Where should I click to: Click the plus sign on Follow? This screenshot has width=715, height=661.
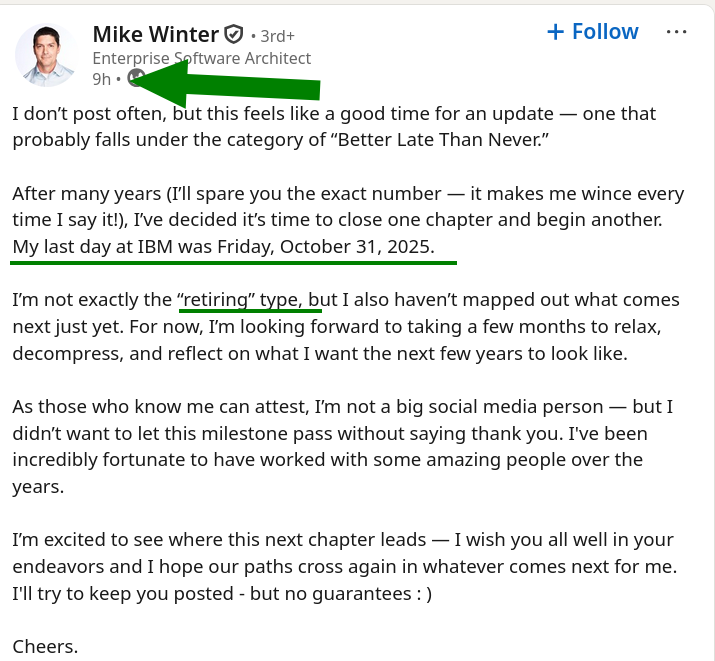[x=556, y=32]
